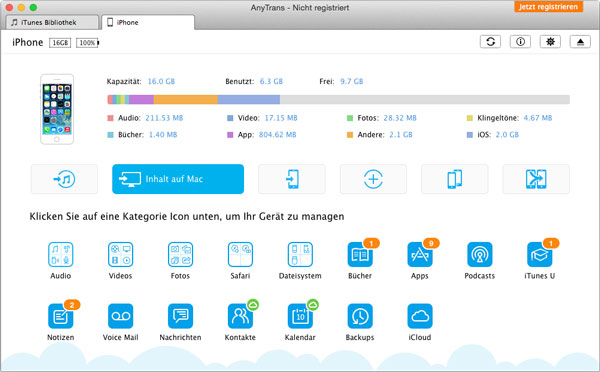The width and height of the screenshot is (600, 372).
Task: Click the Klingeltöne 4.67 MB legend entry
Action: [510, 118]
